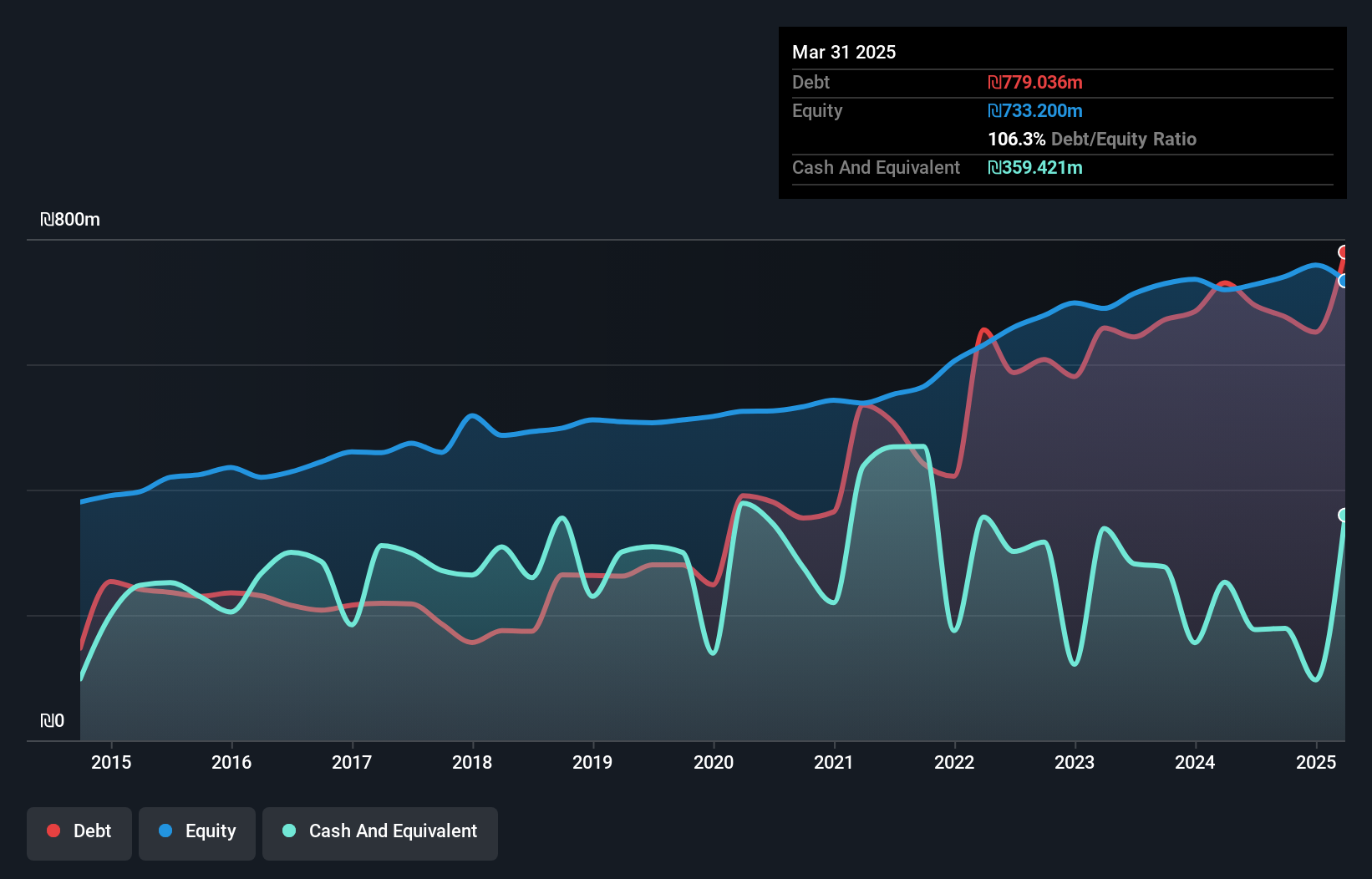Viewport: 1372px width, 879px height.
Task: Click the Mar 31 2025 tooltip header
Action: point(844,52)
